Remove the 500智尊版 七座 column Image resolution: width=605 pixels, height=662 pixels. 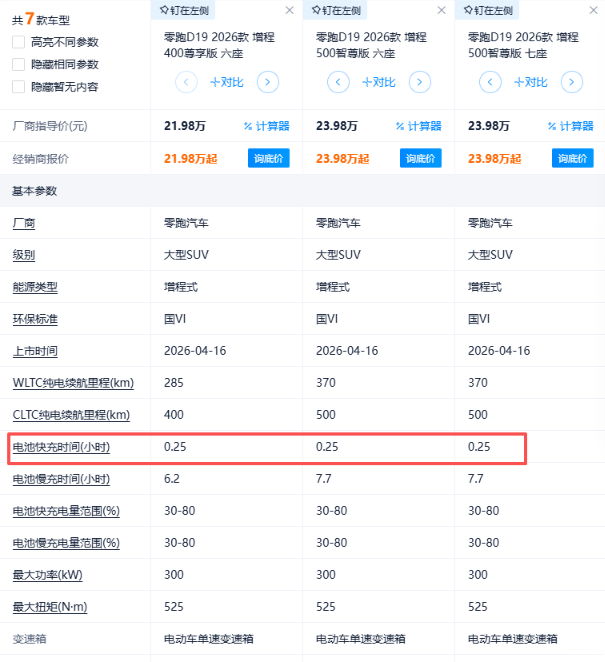coord(594,10)
